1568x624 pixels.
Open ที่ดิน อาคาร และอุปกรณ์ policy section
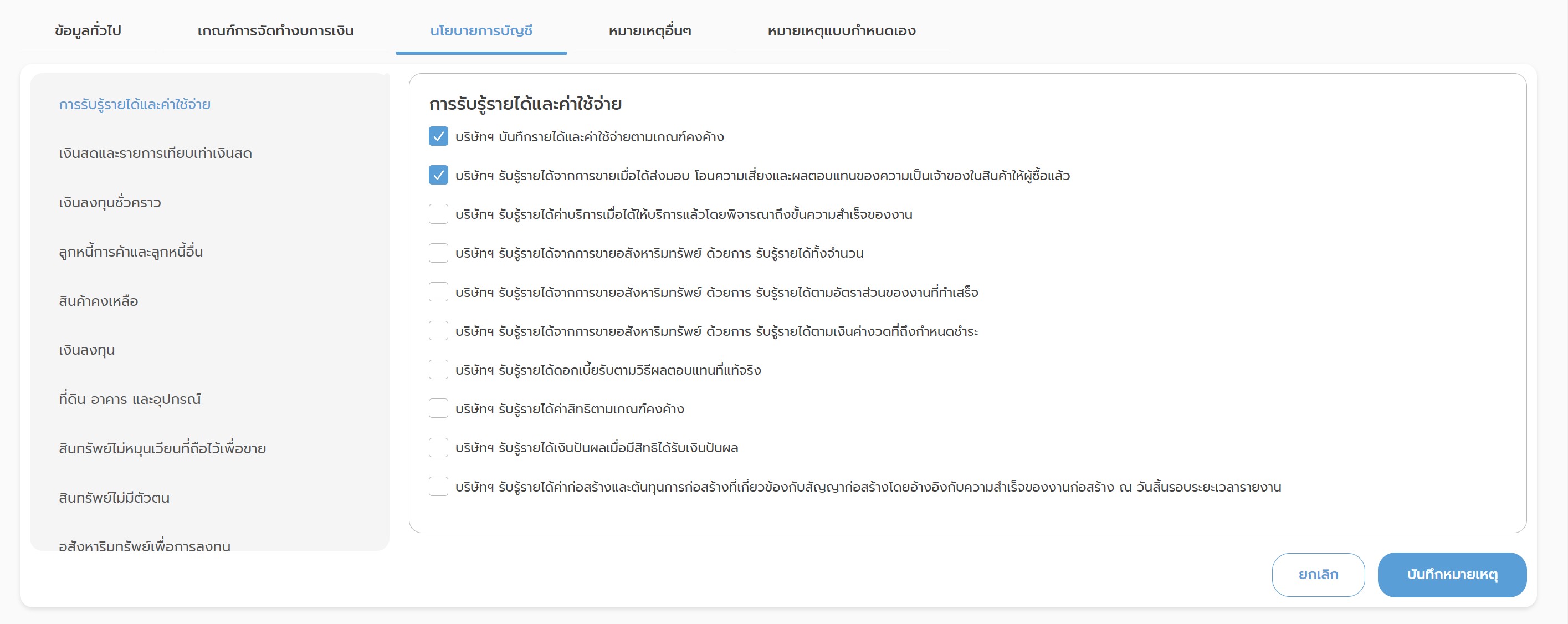[x=130, y=400]
